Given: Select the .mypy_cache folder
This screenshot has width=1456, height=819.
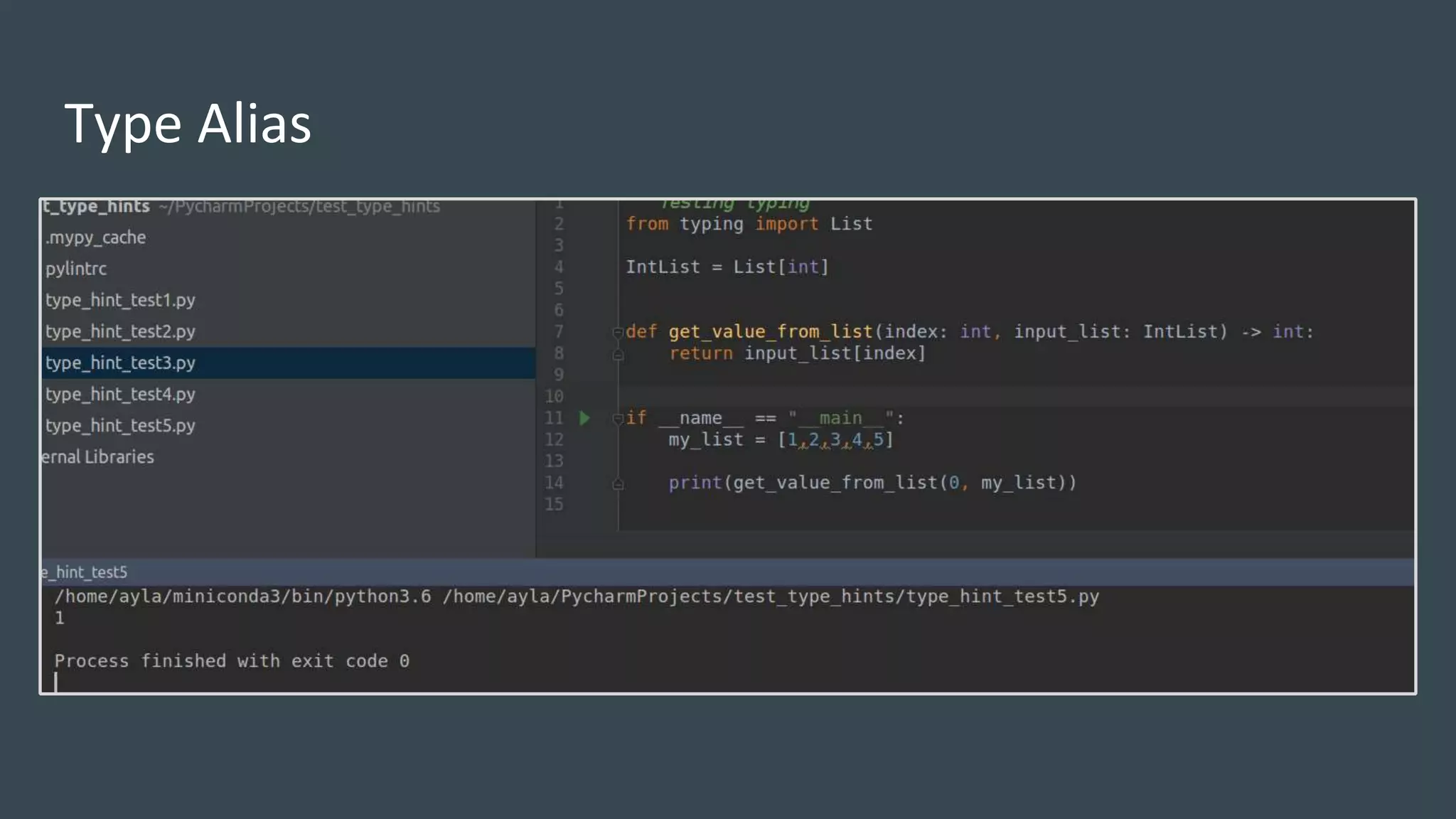Looking at the screenshot, I should [x=95, y=237].
